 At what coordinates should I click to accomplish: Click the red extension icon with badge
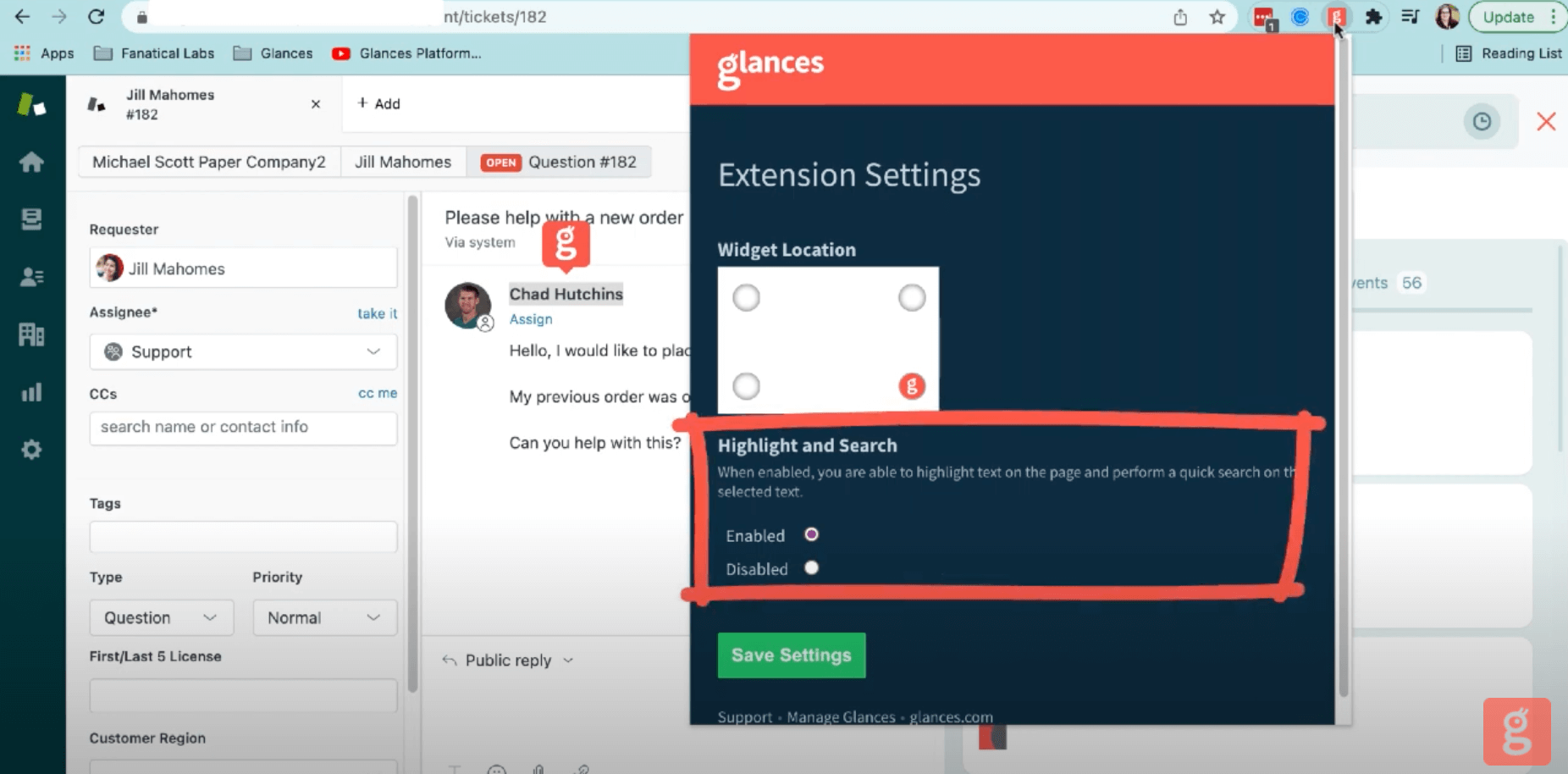coord(1264,18)
